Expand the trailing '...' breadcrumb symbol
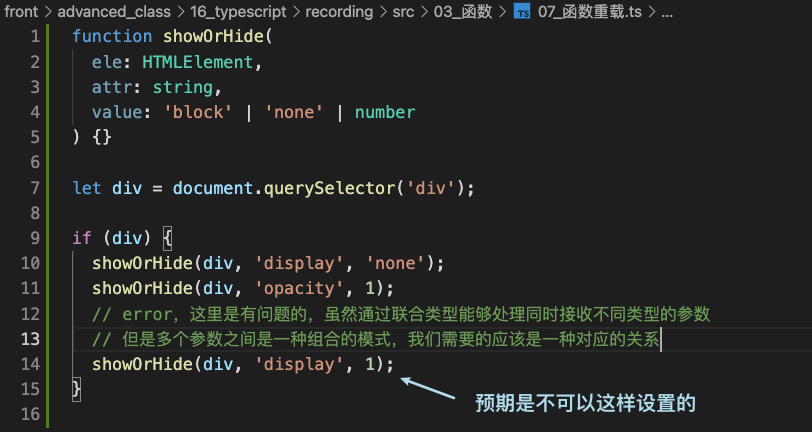The width and height of the screenshot is (812, 432). coord(668,13)
